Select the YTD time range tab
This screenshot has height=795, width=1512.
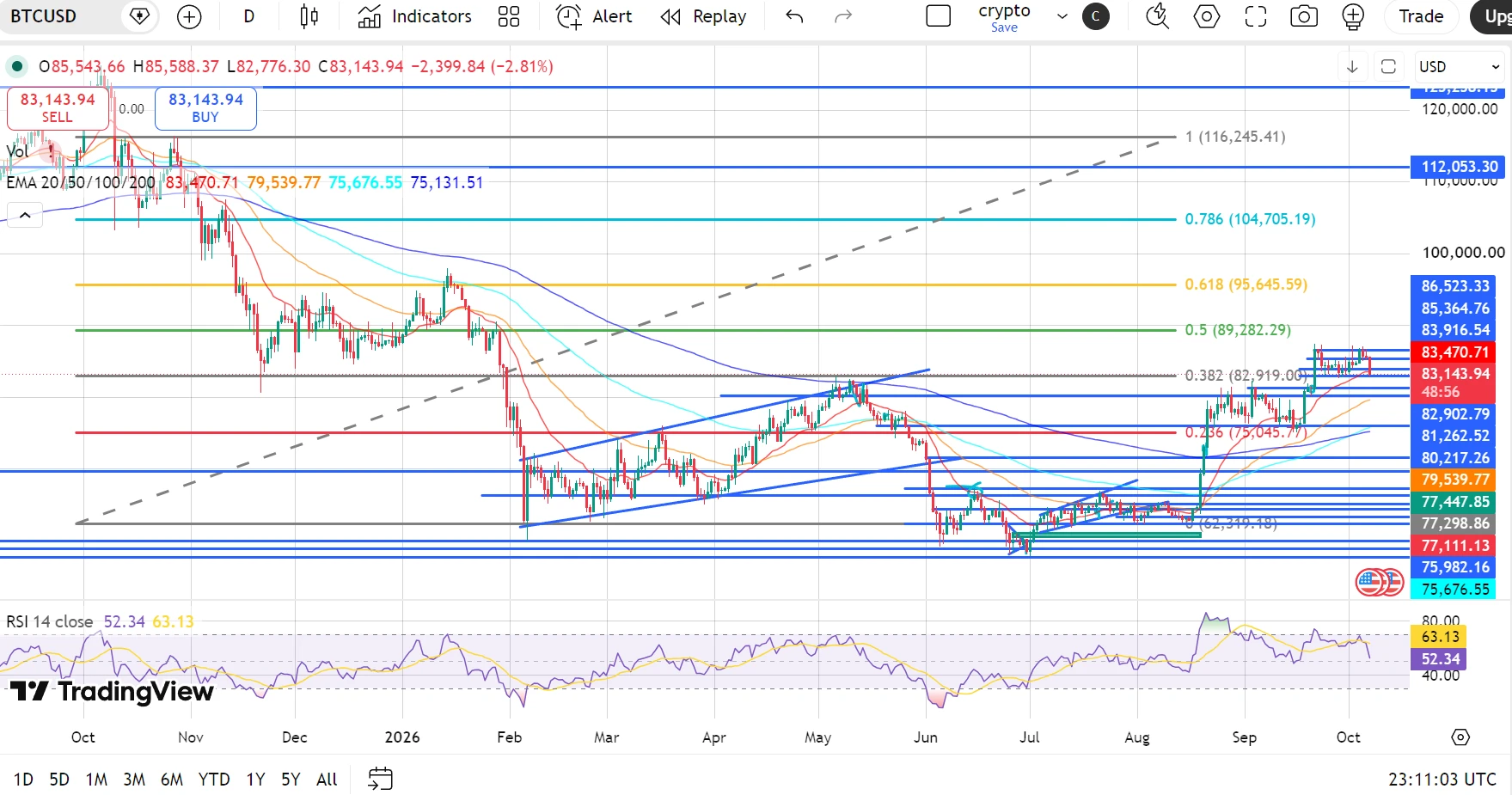coord(214,779)
